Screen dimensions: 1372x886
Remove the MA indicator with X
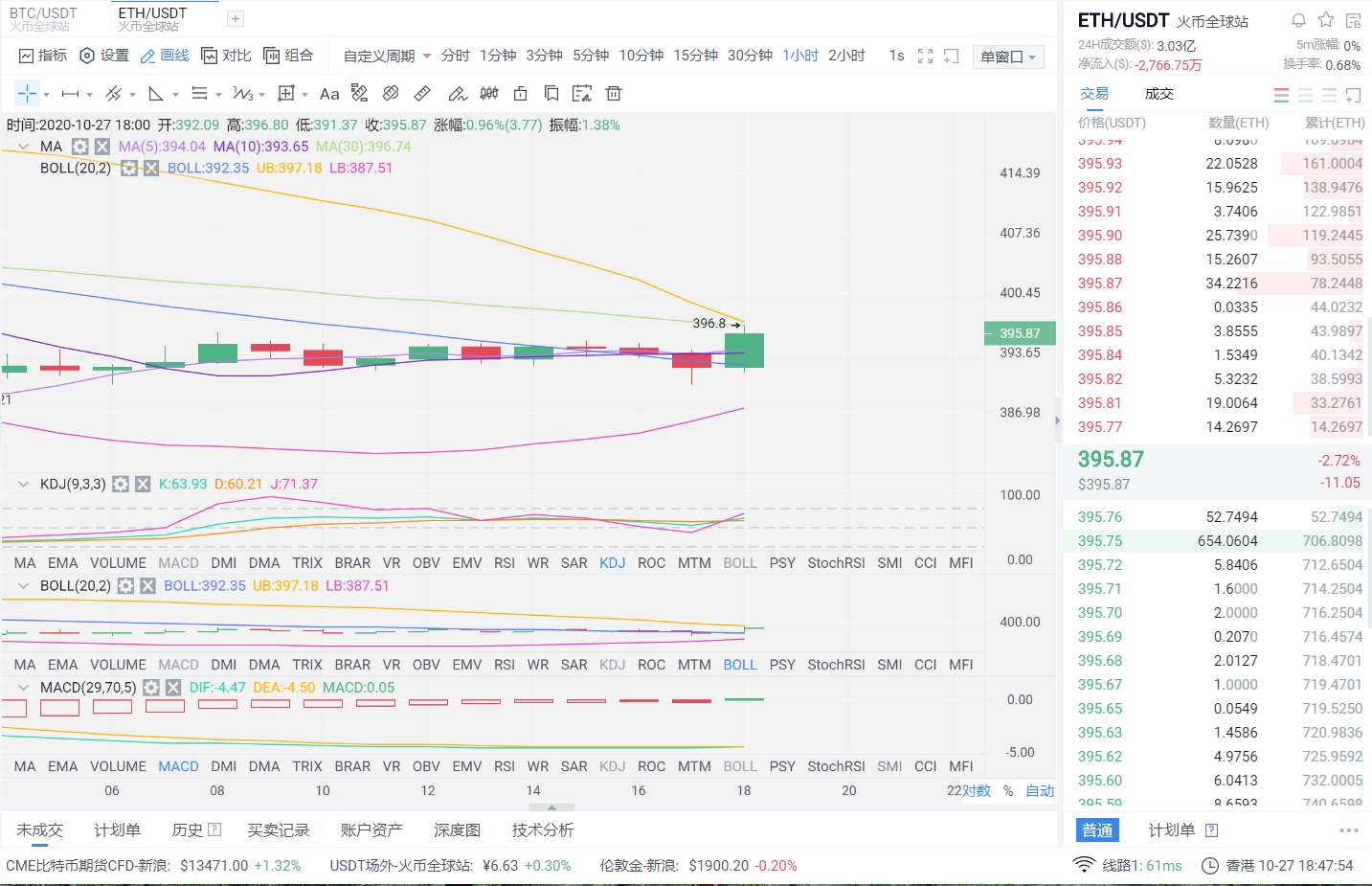101,147
